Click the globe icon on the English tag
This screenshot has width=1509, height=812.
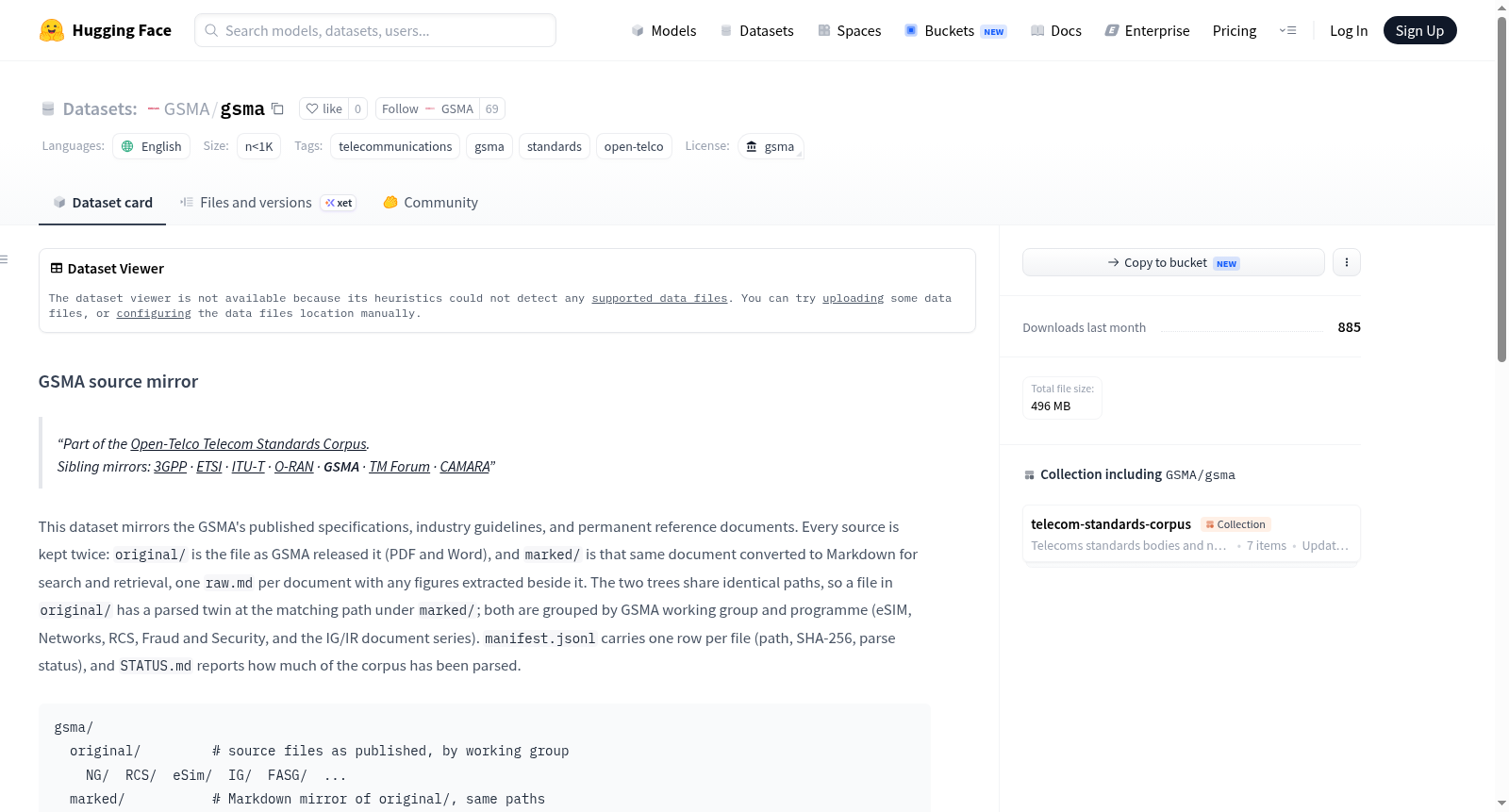(x=127, y=146)
